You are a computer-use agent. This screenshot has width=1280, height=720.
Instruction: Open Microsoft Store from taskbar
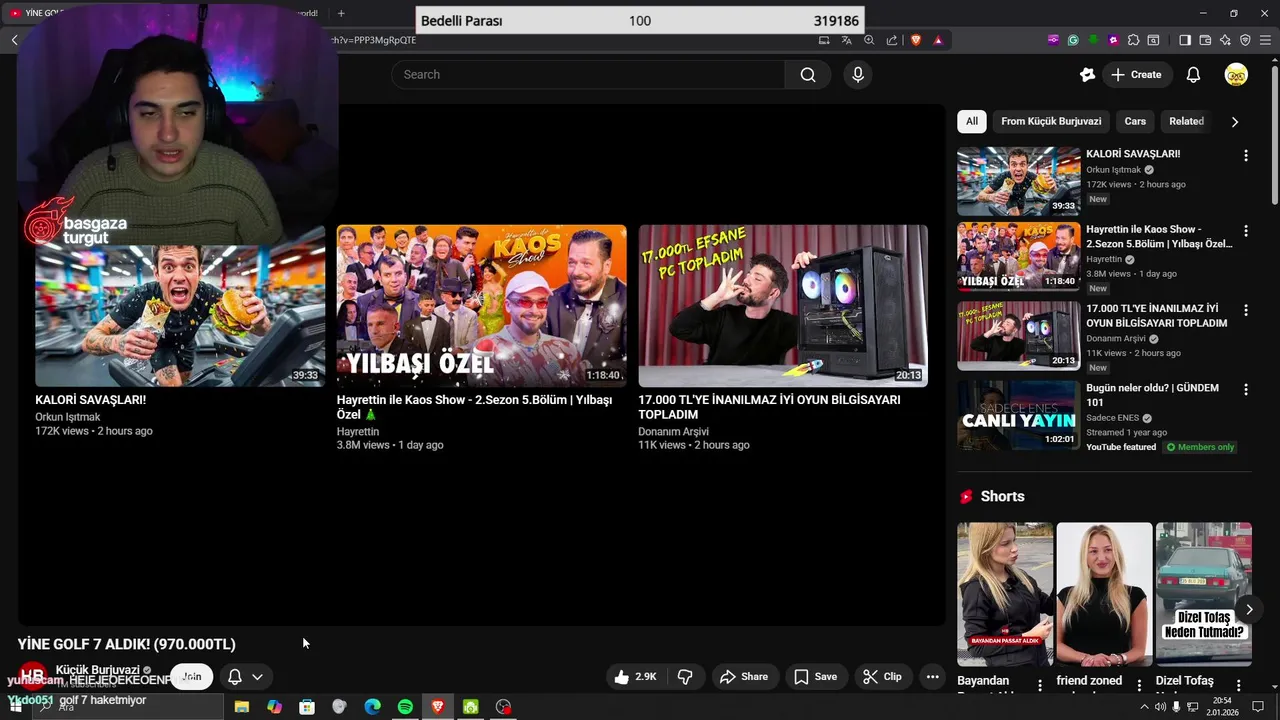pyautogui.click(x=307, y=707)
